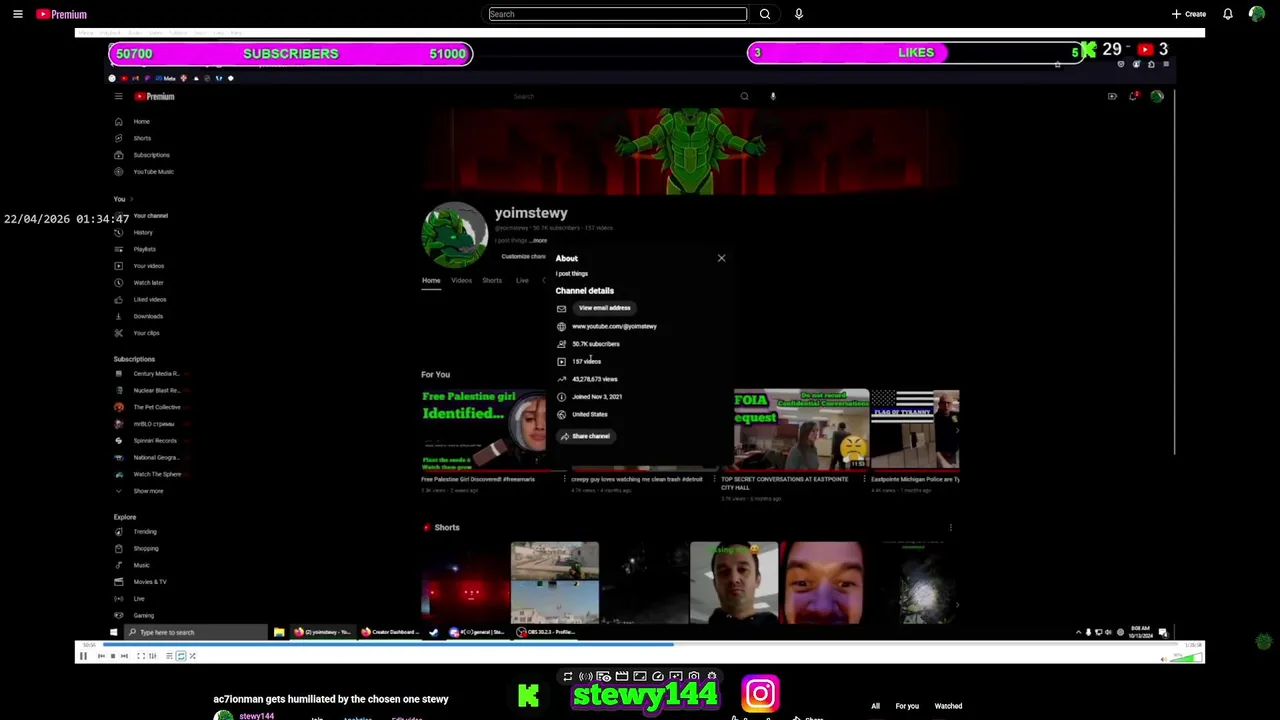Viewport: 1280px width, 720px height.
Task: Open the outer YouTube hamburger menu
Action: [x=17, y=14]
